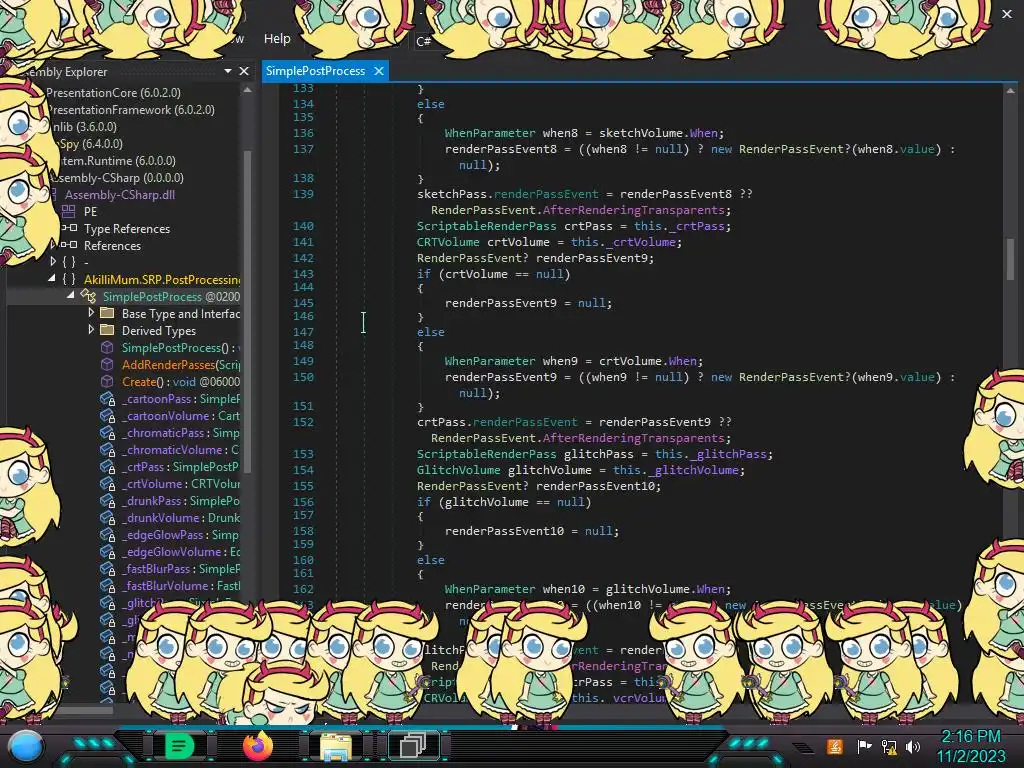Viewport: 1024px width, 768px height.
Task: Click the AkilliMum.SRP.PostProcessing namespace icon
Action: [69, 279]
